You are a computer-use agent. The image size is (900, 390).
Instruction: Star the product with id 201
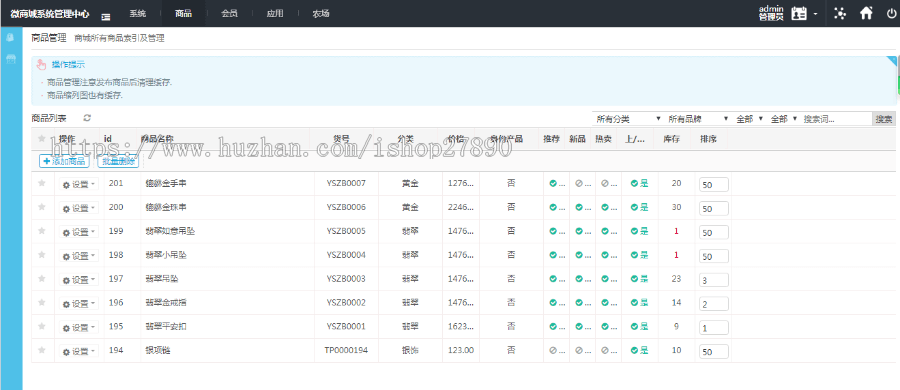(x=41, y=183)
